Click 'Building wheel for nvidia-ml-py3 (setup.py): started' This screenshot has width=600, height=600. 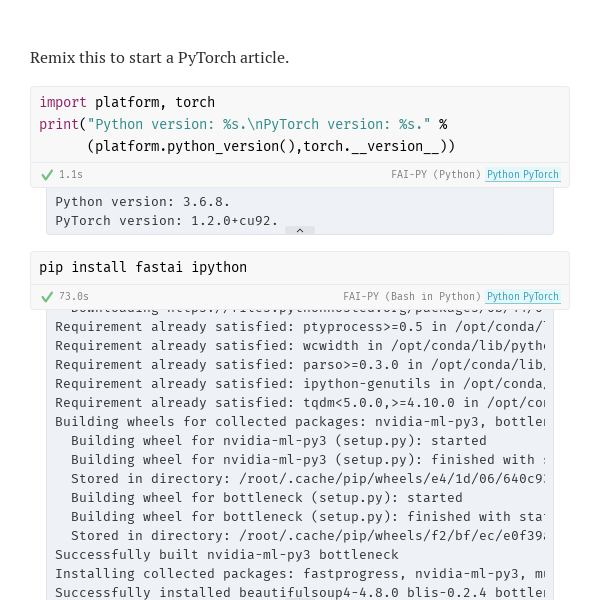(x=279, y=441)
